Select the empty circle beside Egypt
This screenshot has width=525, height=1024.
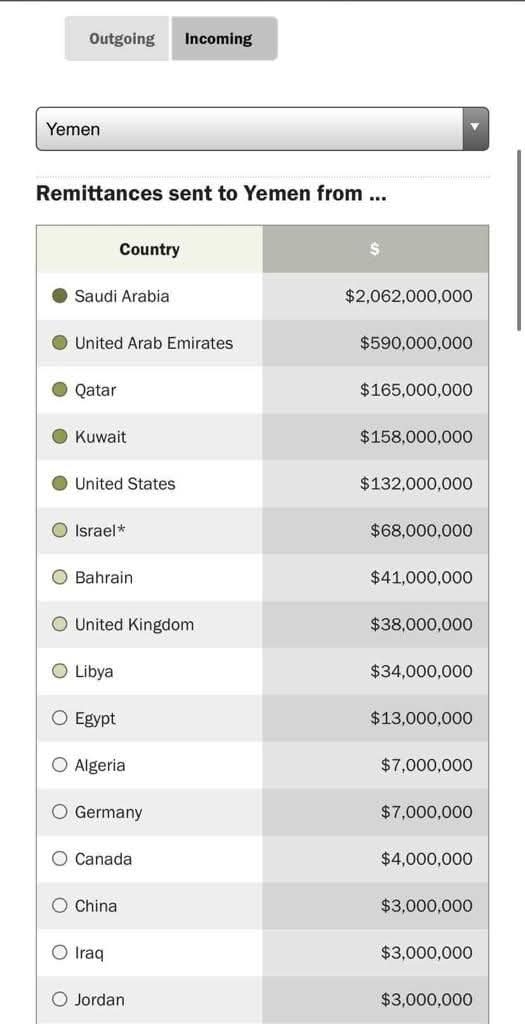tap(59, 718)
